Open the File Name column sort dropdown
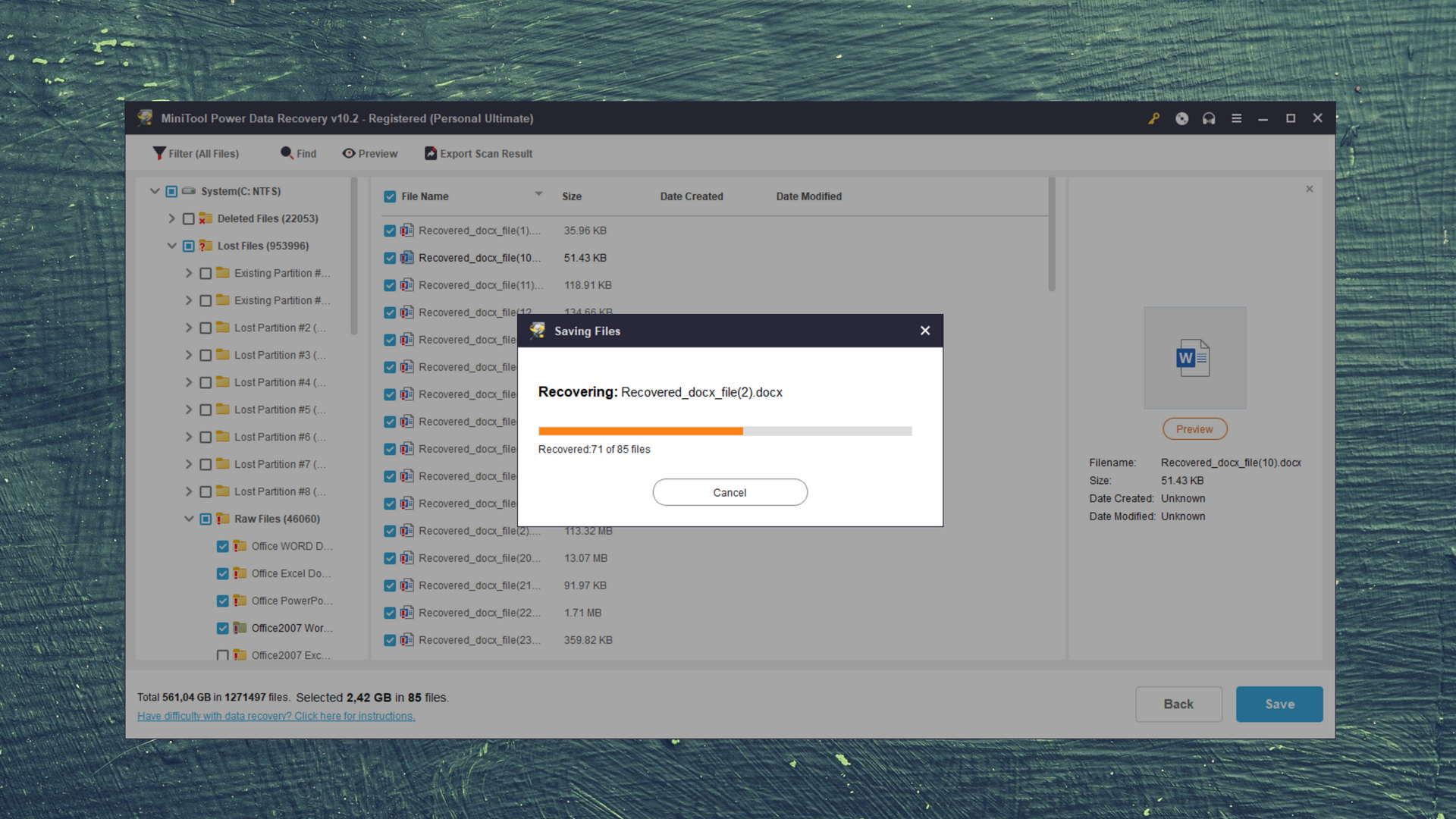The height and width of the screenshot is (819, 1456). coord(538,194)
